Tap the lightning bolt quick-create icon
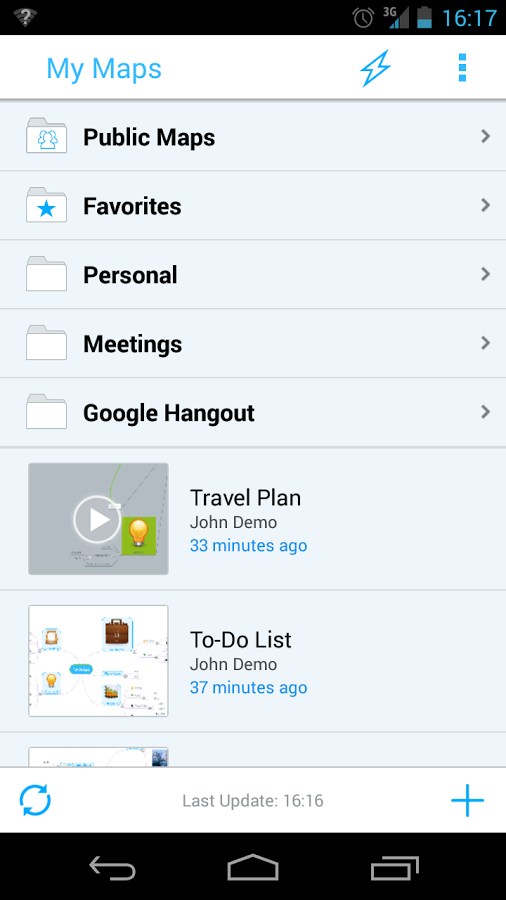The image size is (506, 900). coord(375,68)
